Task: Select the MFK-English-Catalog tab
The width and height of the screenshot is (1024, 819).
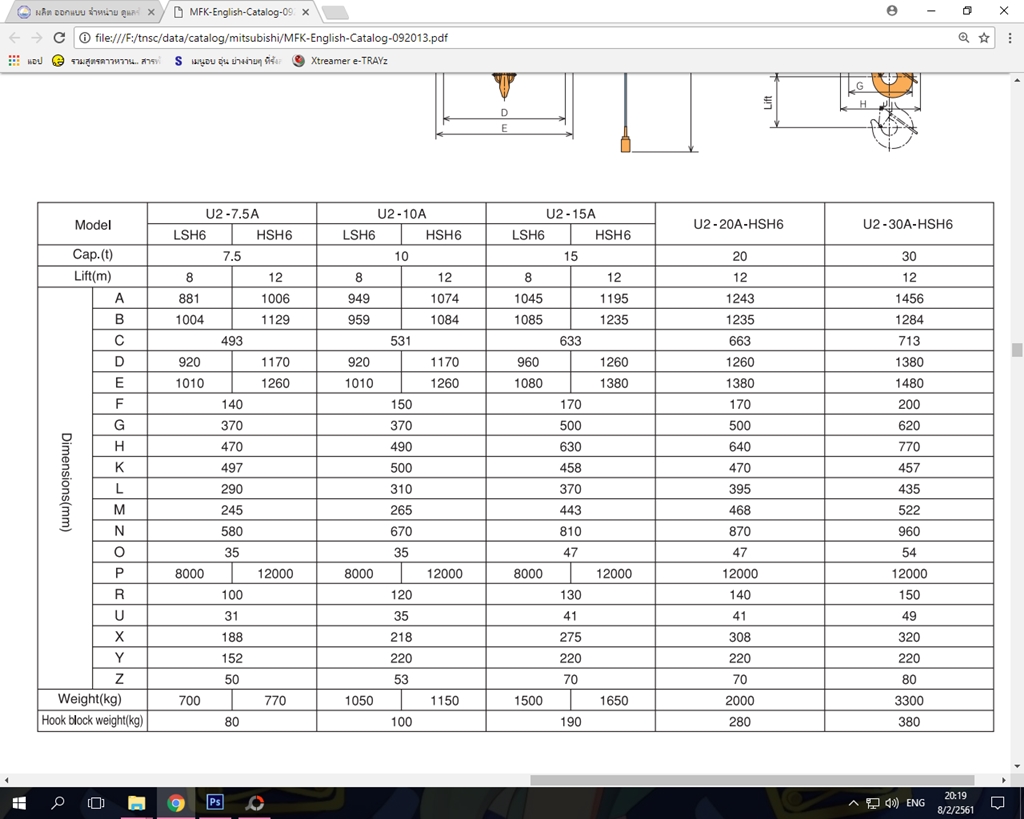Action: pyautogui.click(x=240, y=12)
